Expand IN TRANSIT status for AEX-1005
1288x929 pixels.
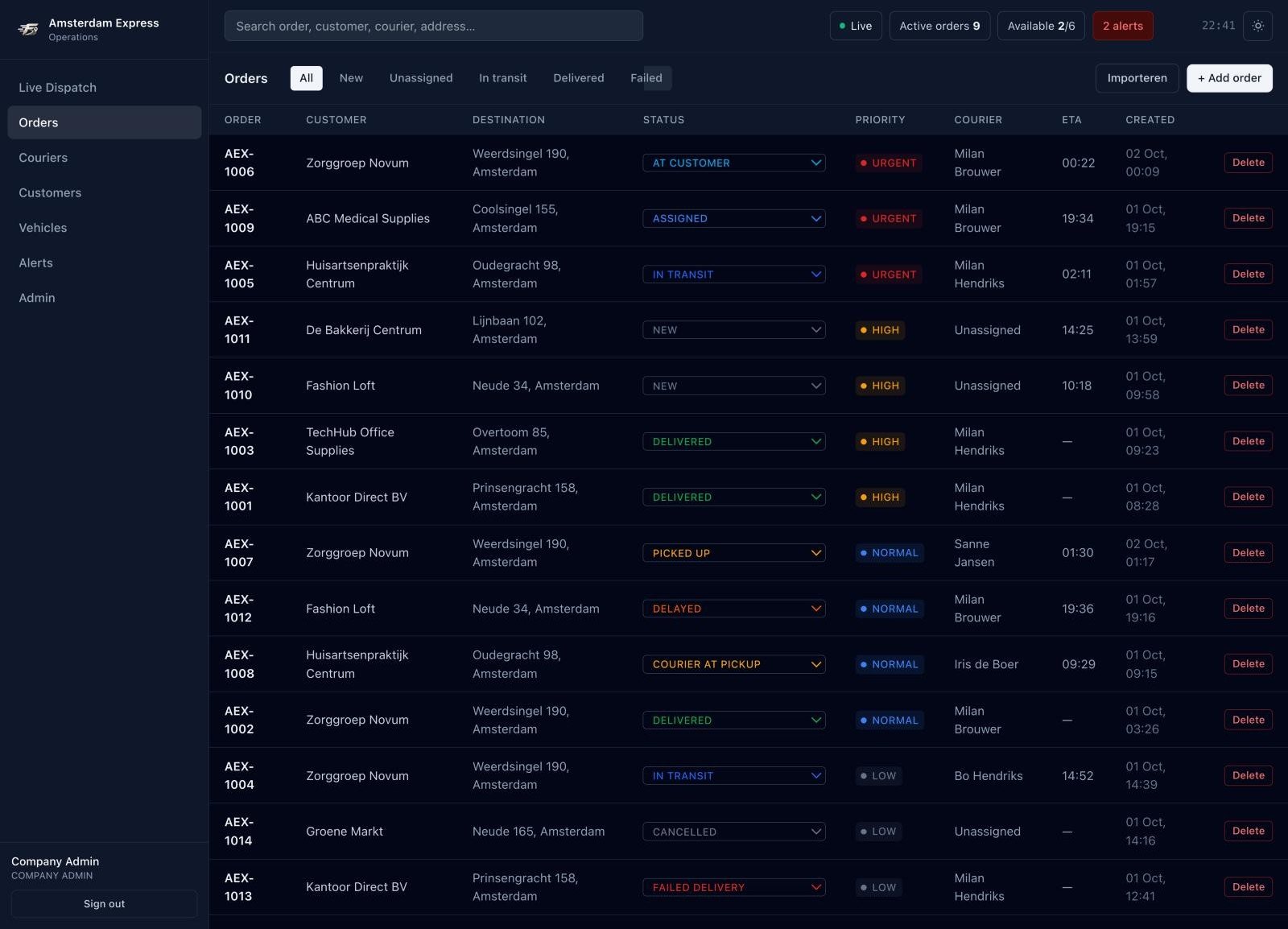733,275
